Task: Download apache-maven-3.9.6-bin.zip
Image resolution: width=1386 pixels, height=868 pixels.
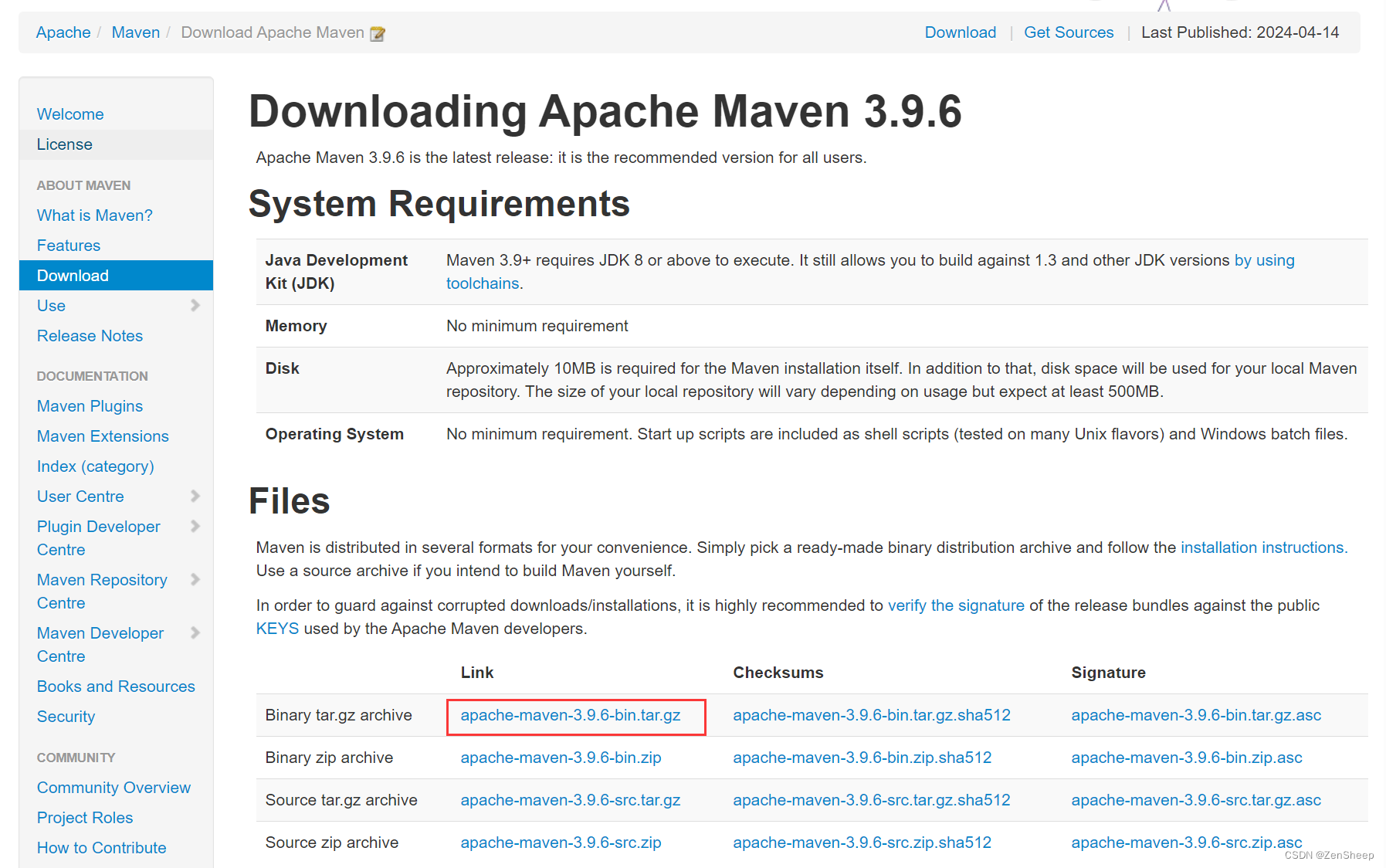Action: 561,758
